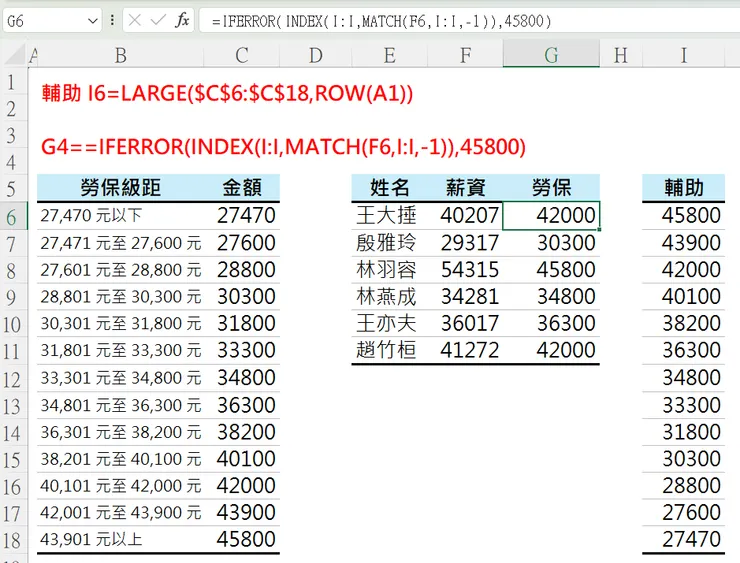This screenshot has width=740, height=563.
Task: Click the 輔助 header cell
Action: (683, 188)
